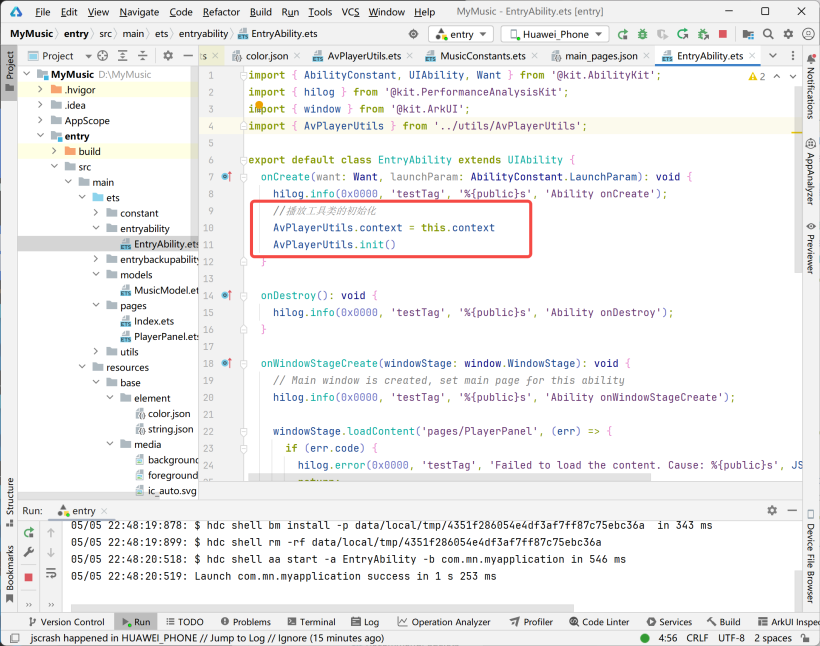Click the override gutter icon beside onCreate
This screenshot has height=646, width=820.
[226, 177]
